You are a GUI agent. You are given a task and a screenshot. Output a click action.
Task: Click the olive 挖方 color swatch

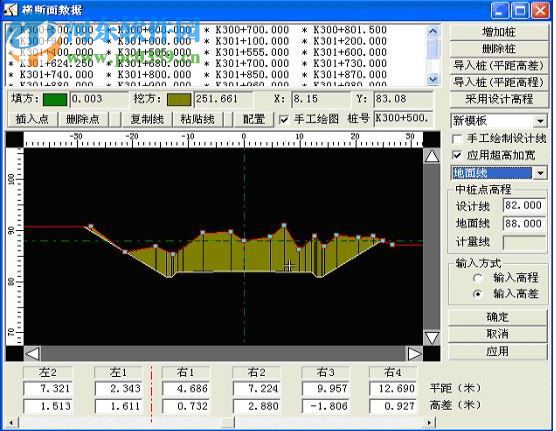tap(179, 99)
